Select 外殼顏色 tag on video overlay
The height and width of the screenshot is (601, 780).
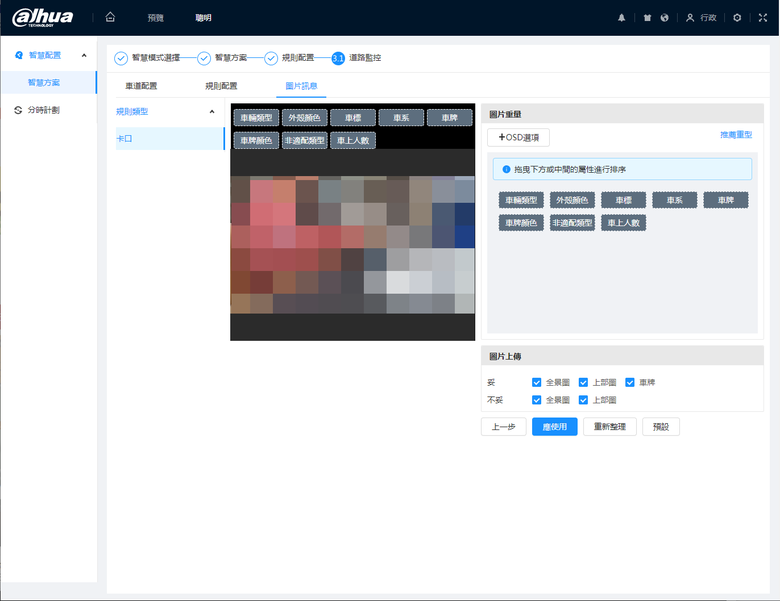point(304,117)
